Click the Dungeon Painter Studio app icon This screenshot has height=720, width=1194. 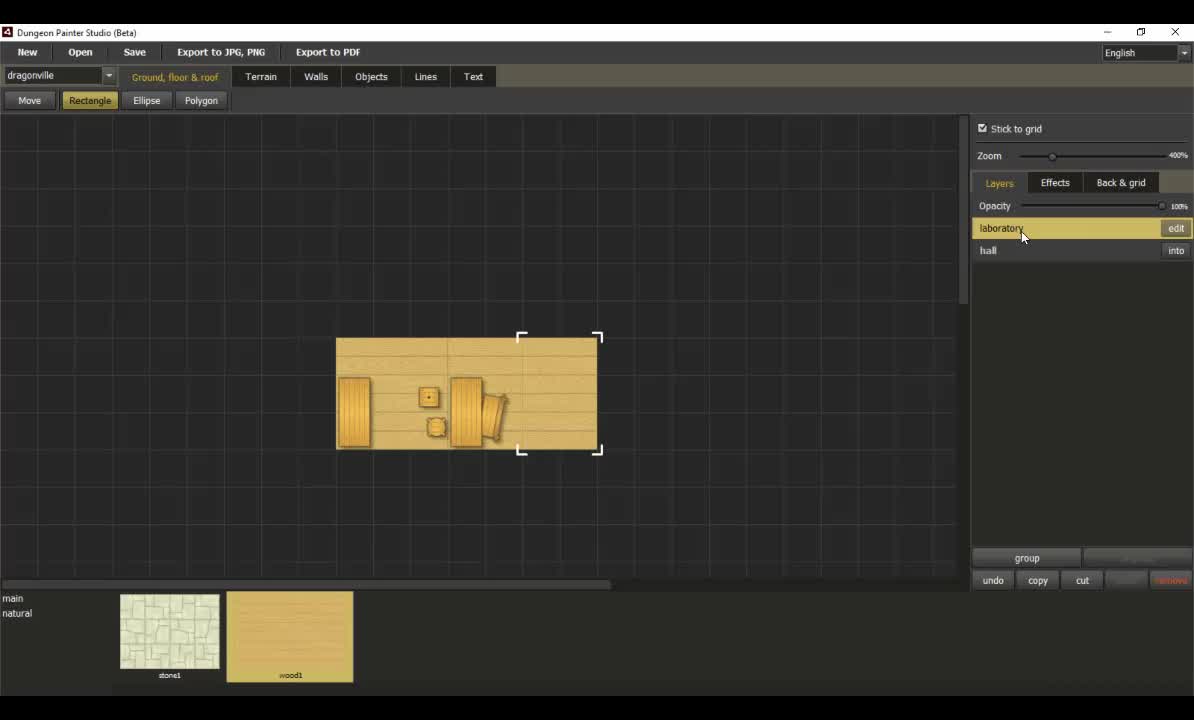[x=7, y=32]
